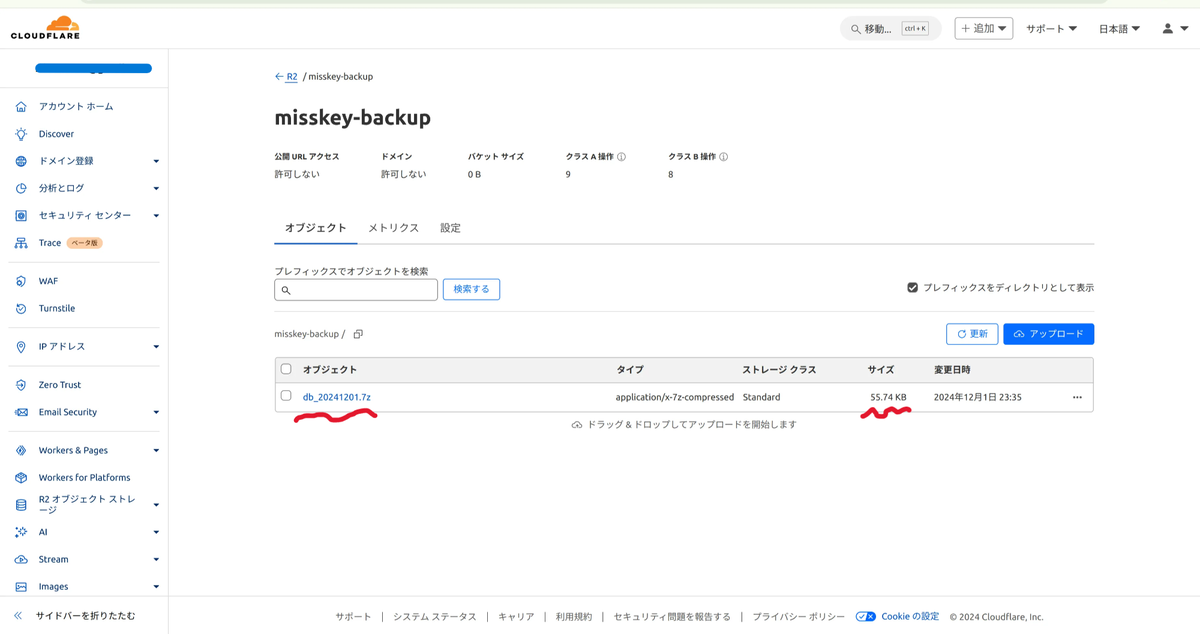Expand セキュリティ センター sidebar arrow
The image size is (1200, 634).
(x=156, y=215)
